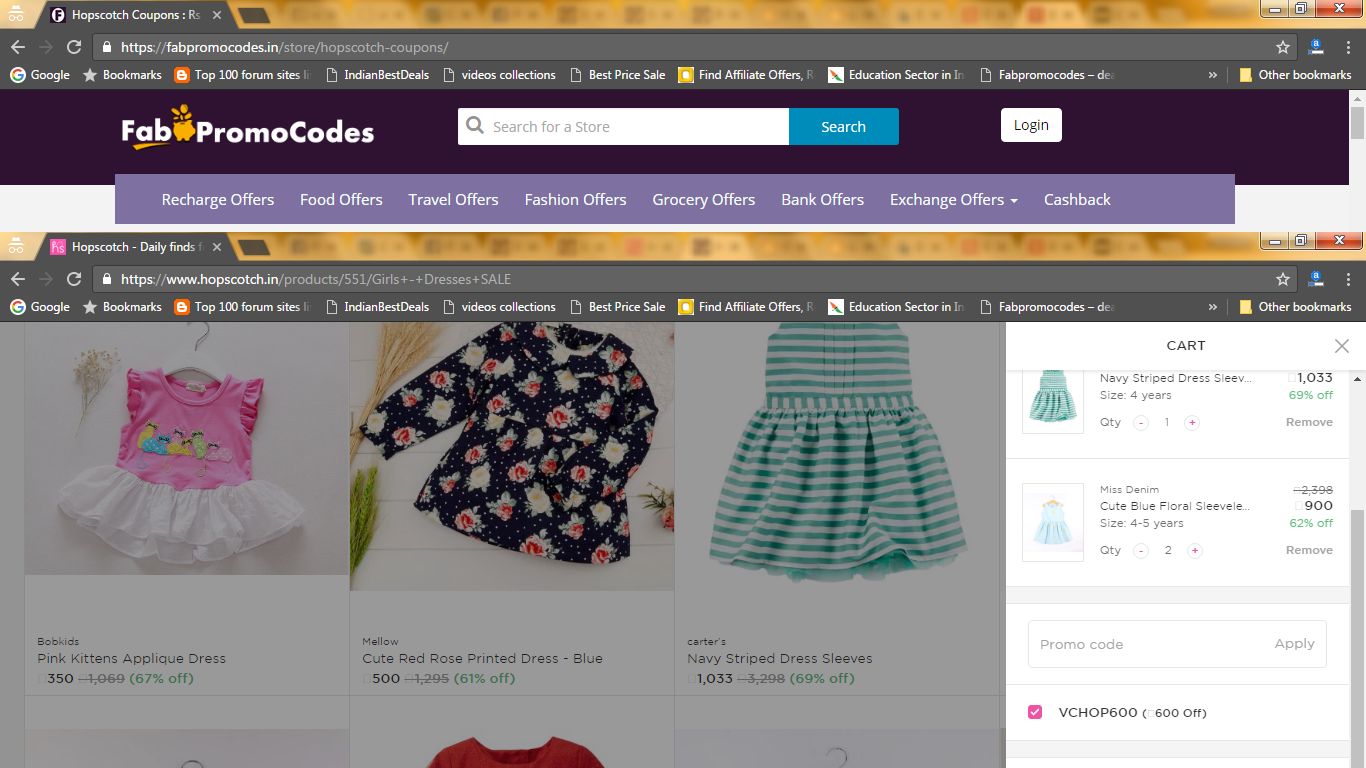
Task: Click the Login button
Action: (x=1031, y=125)
